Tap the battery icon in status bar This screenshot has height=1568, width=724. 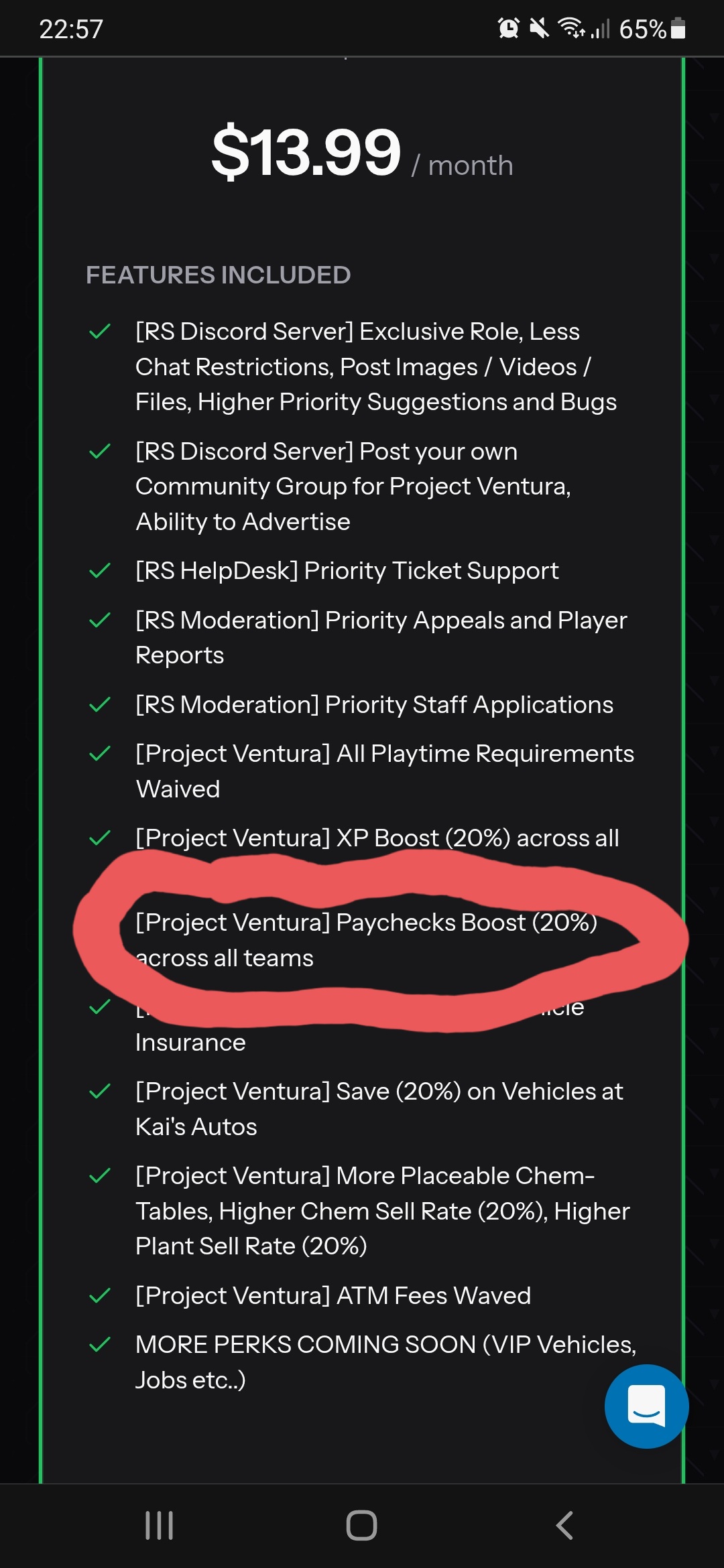click(x=678, y=28)
